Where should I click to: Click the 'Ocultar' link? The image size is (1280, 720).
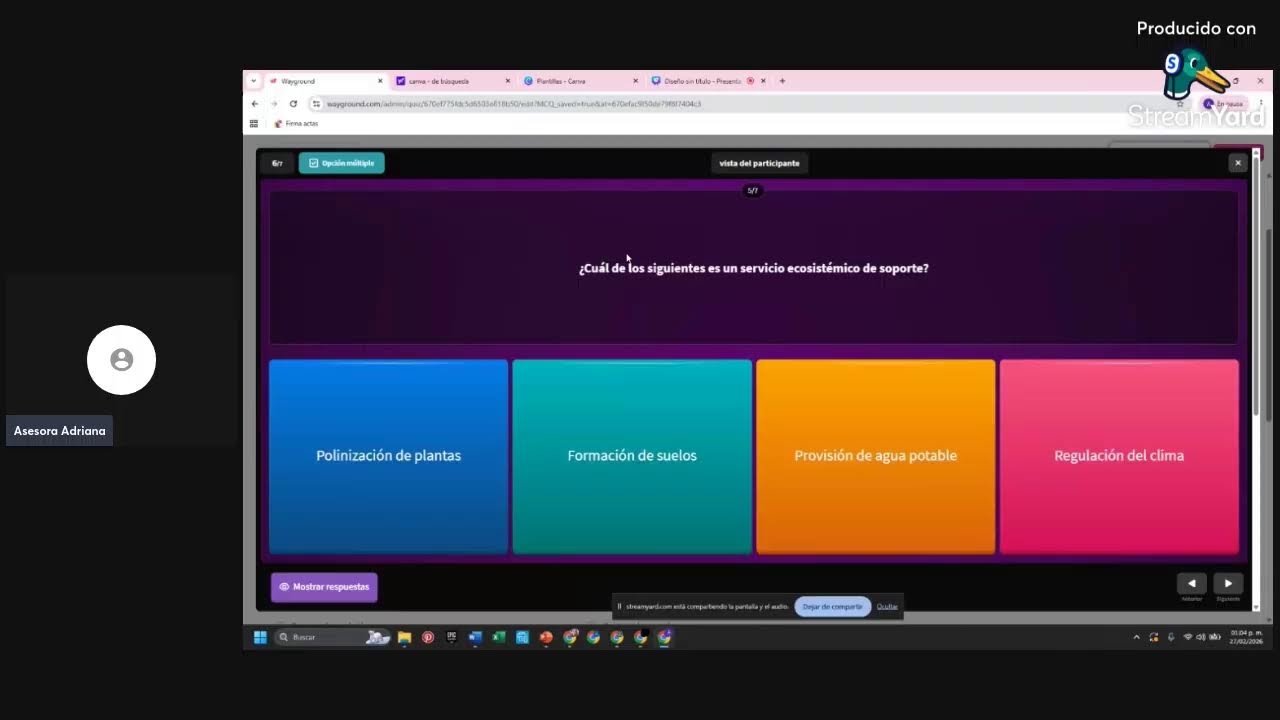coord(887,607)
